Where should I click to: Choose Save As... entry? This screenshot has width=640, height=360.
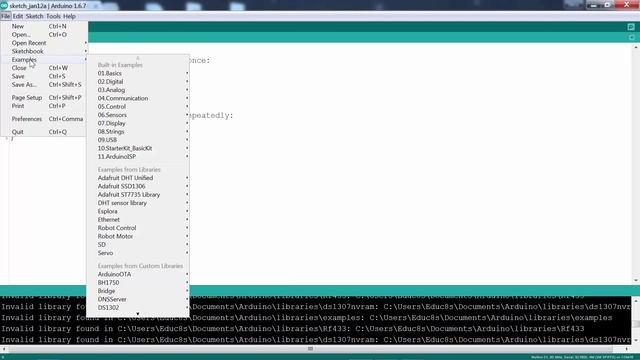click(x=44, y=85)
